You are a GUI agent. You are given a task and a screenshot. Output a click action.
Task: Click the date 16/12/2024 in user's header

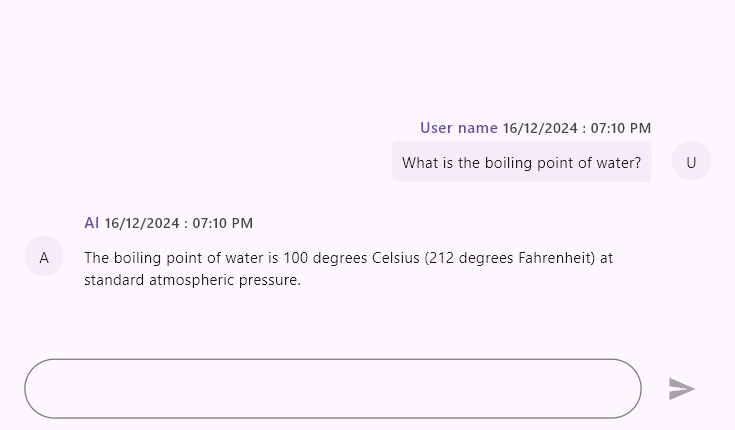(x=540, y=128)
